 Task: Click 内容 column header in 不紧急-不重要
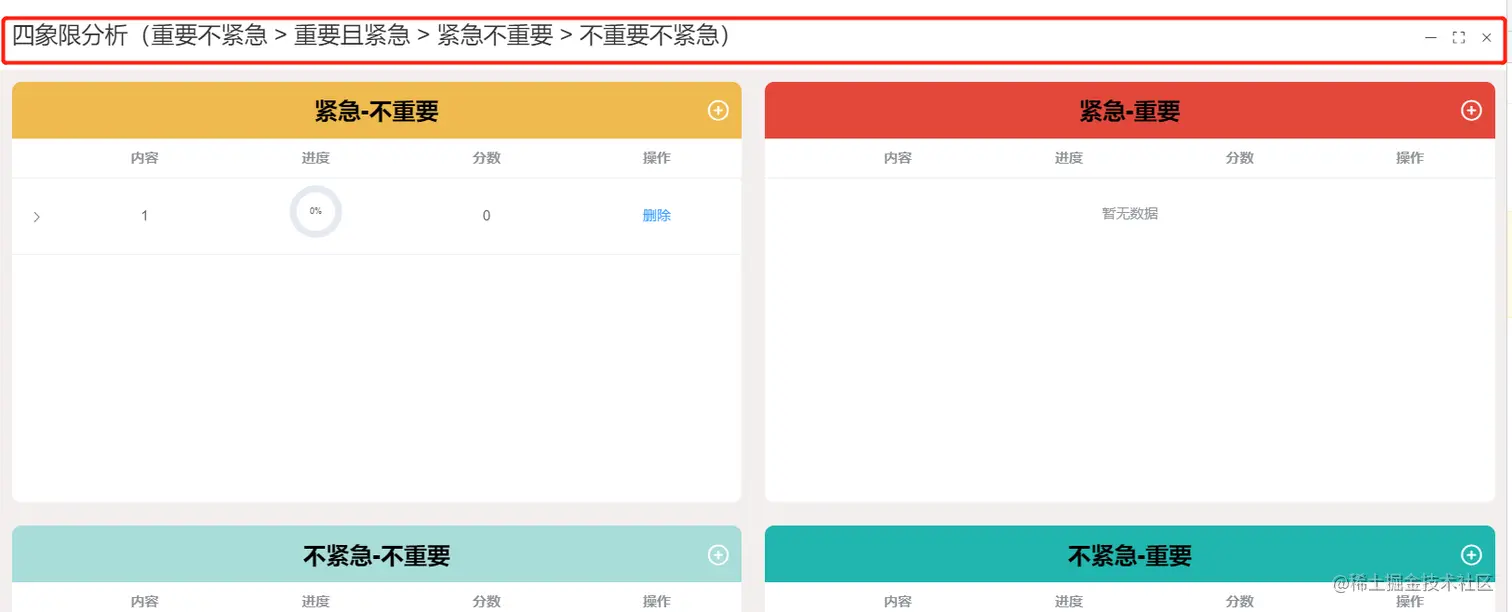[145, 601]
